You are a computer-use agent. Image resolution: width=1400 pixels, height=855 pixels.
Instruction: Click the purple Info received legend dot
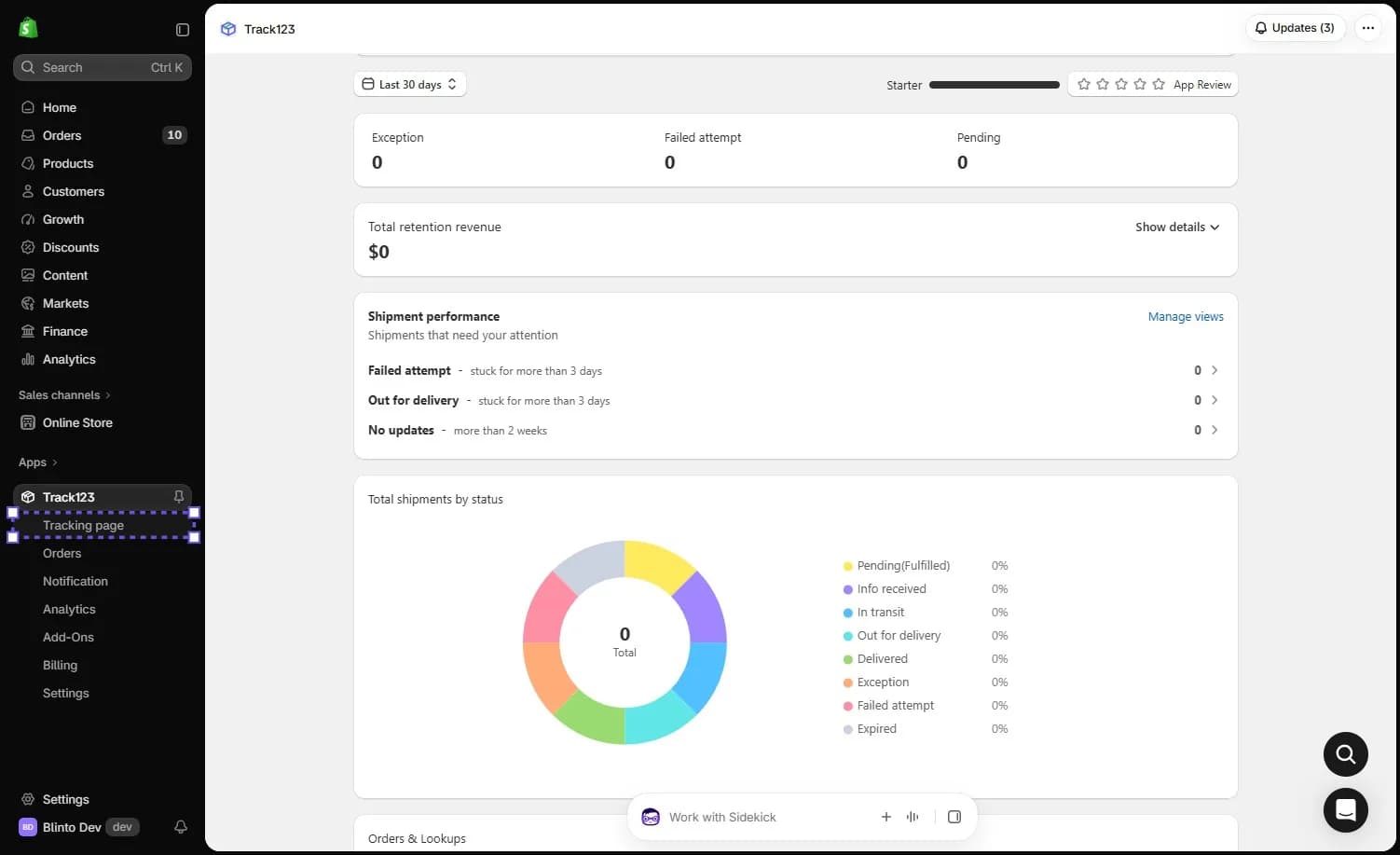[848, 589]
